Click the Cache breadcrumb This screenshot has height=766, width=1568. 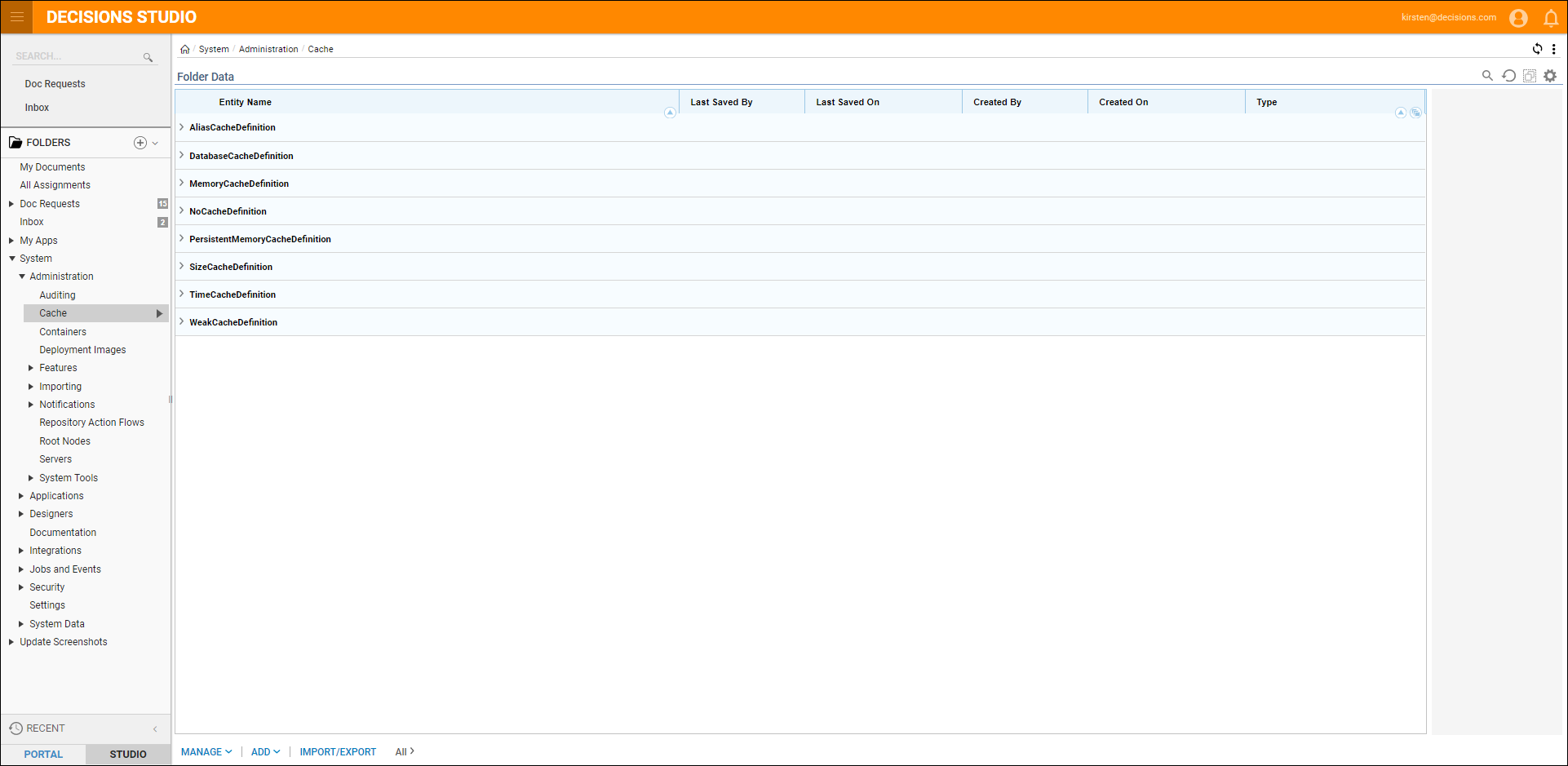321,49
